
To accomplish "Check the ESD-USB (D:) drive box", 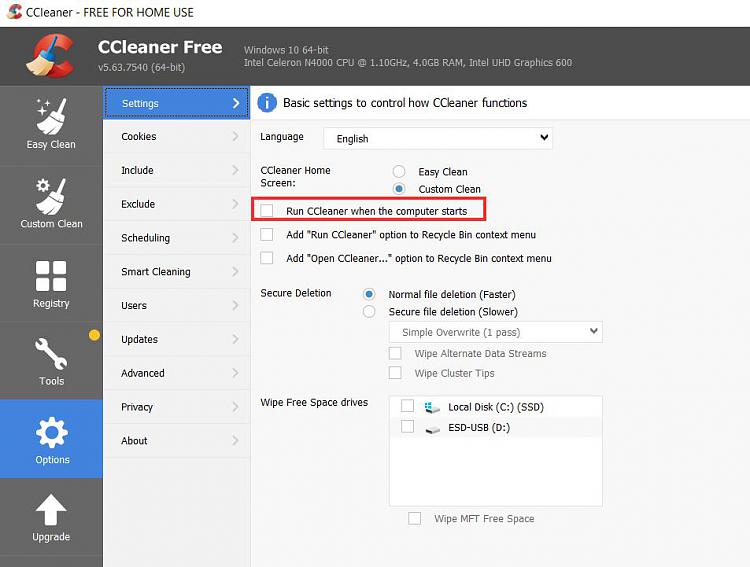I will [408, 426].
